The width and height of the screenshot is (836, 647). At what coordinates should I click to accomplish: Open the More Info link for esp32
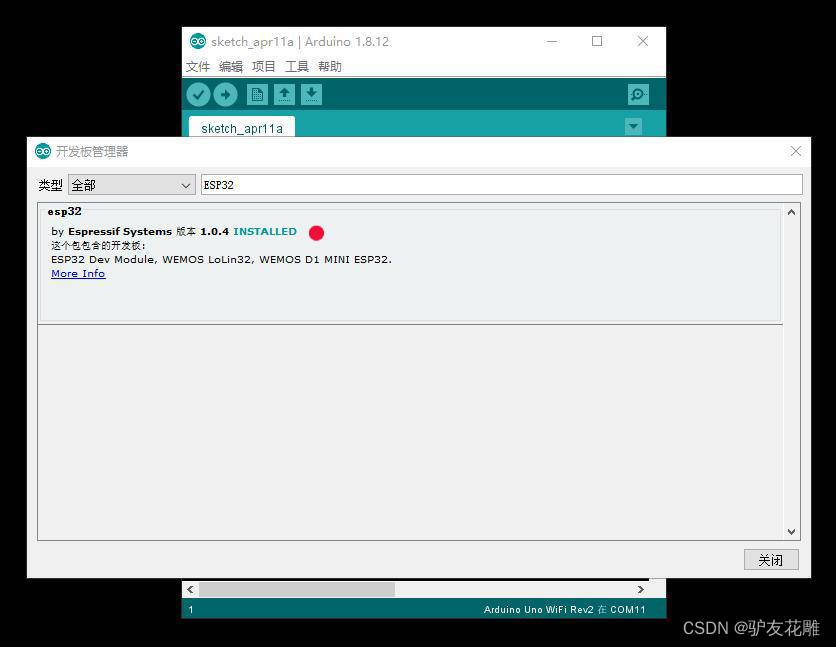click(78, 273)
